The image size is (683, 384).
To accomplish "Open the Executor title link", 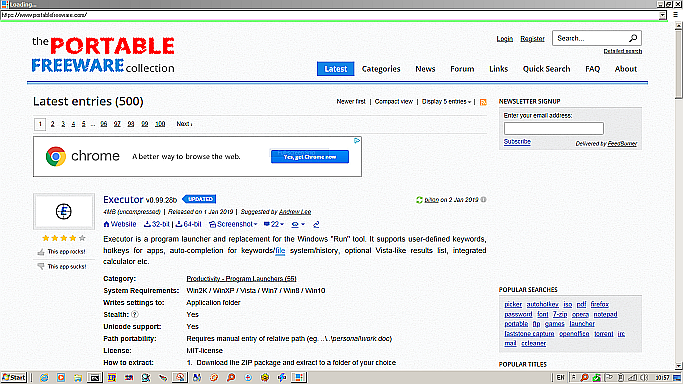I will [123, 199].
